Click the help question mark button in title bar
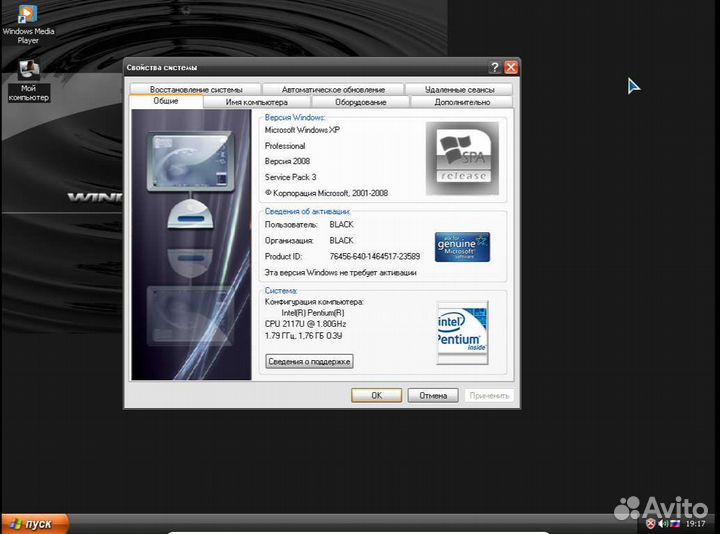 pyautogui.click(x=495, y=67)
